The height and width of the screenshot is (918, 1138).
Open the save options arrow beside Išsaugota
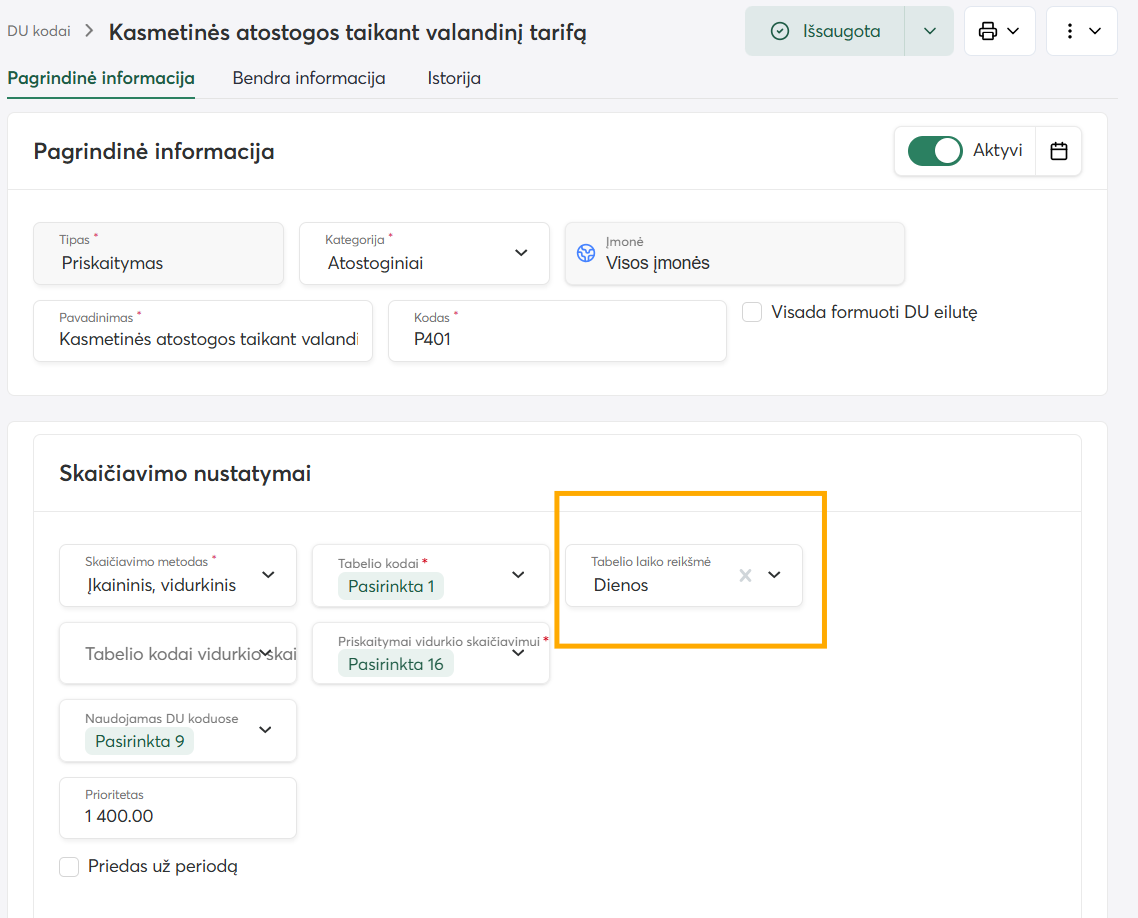(x=930, y=31)
